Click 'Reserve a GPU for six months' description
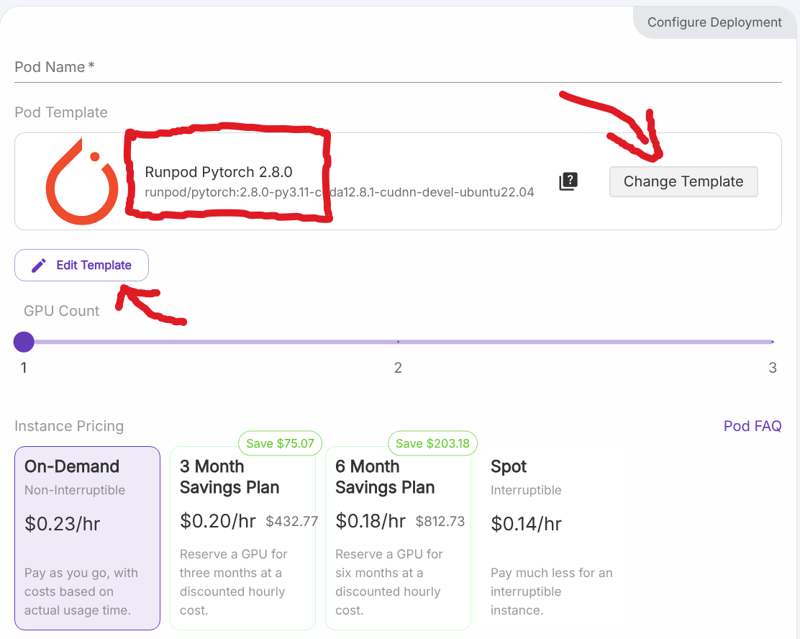Screen dimensions: 800x639 point(389,582)
